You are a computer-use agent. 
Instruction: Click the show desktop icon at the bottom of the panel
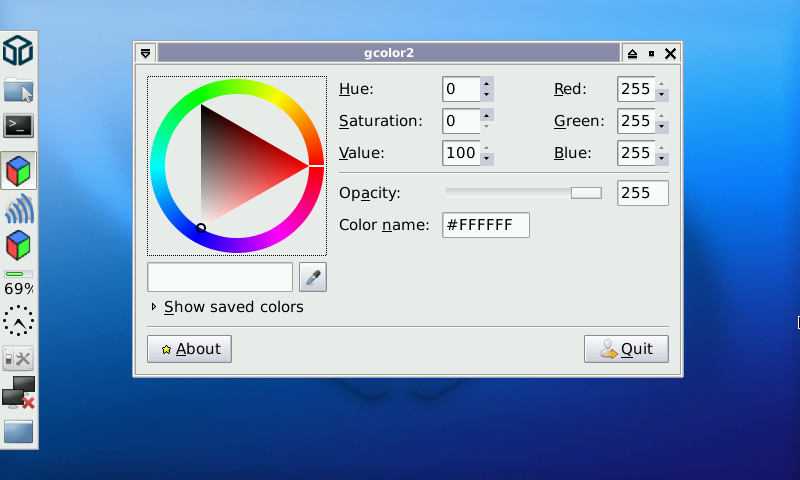coord(19,432)
